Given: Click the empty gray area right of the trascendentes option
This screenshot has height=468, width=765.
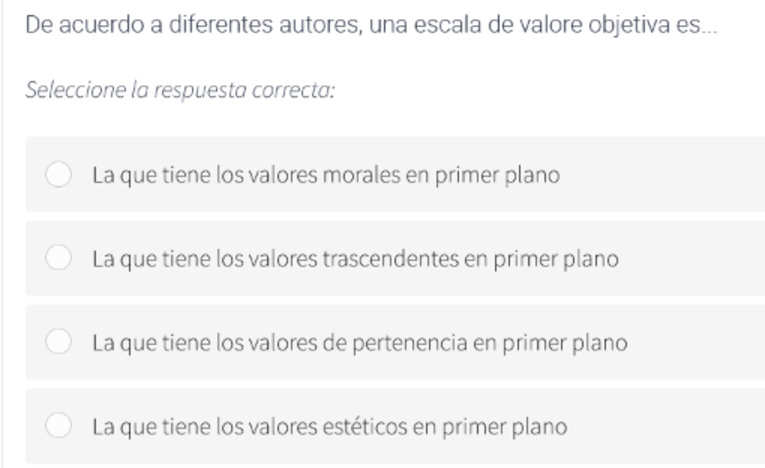Looking at the screenshot, I should pos(692,258).
